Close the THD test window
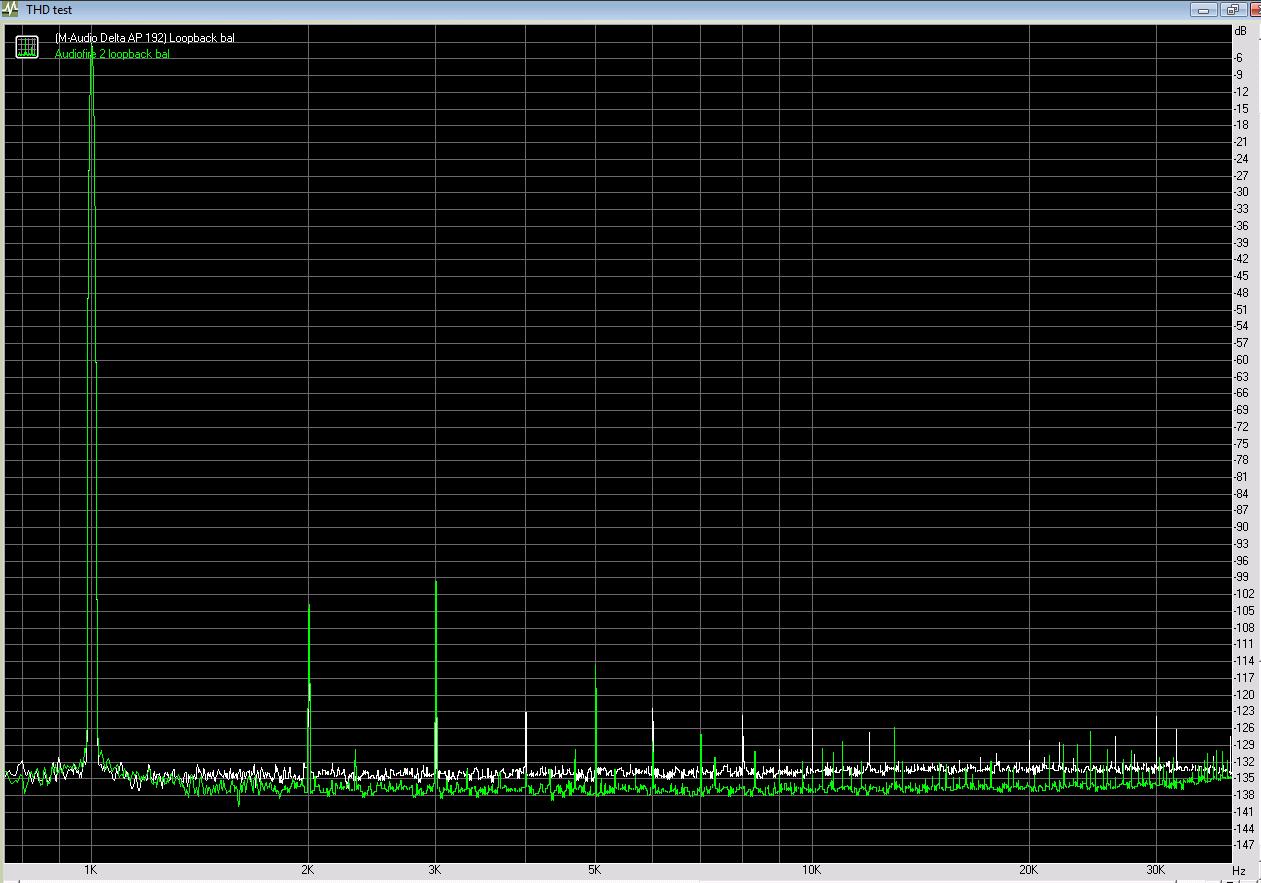This screenshot has width=1261, height=883. [x=1255, y=10]
